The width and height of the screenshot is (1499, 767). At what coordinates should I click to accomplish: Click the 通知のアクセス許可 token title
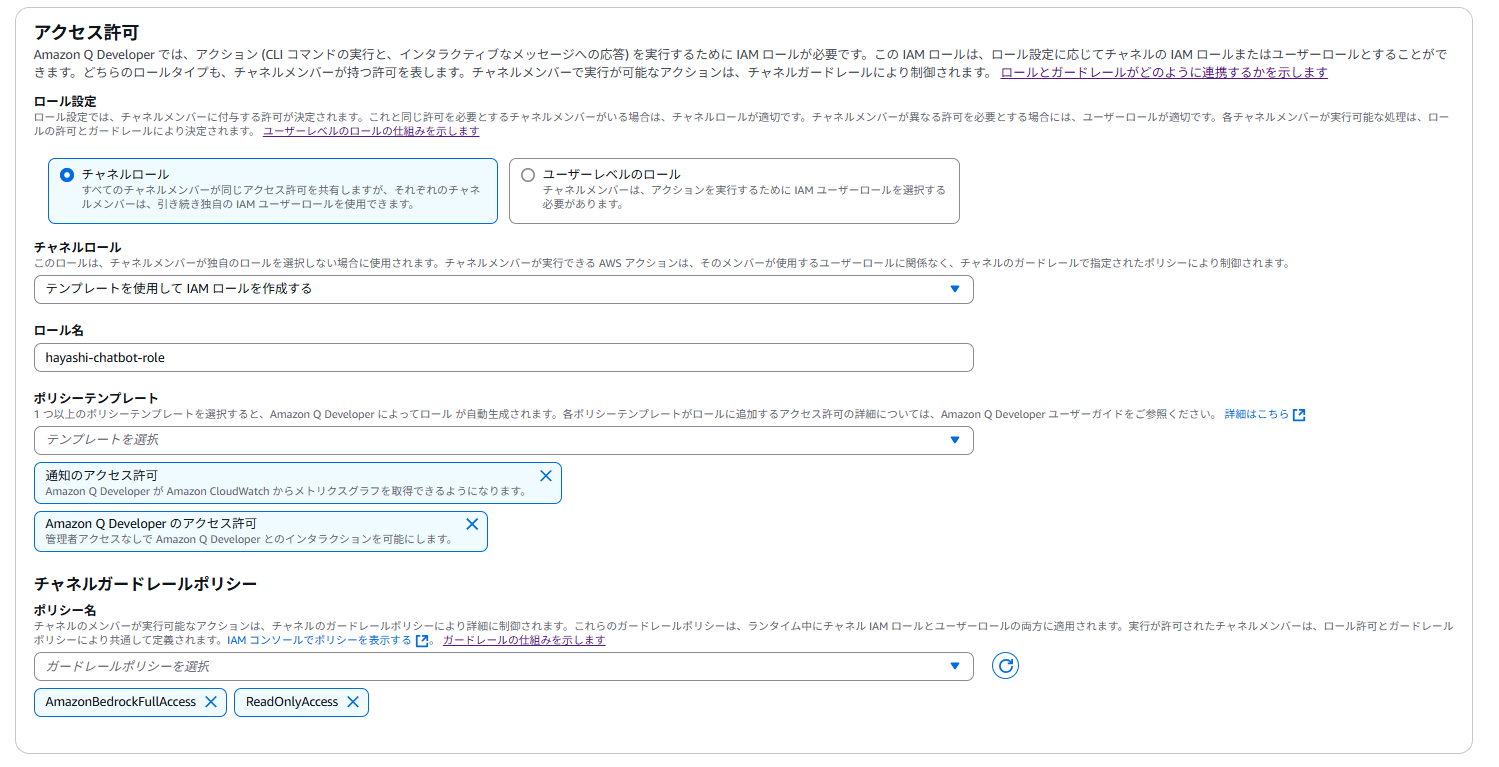(101, 476)
